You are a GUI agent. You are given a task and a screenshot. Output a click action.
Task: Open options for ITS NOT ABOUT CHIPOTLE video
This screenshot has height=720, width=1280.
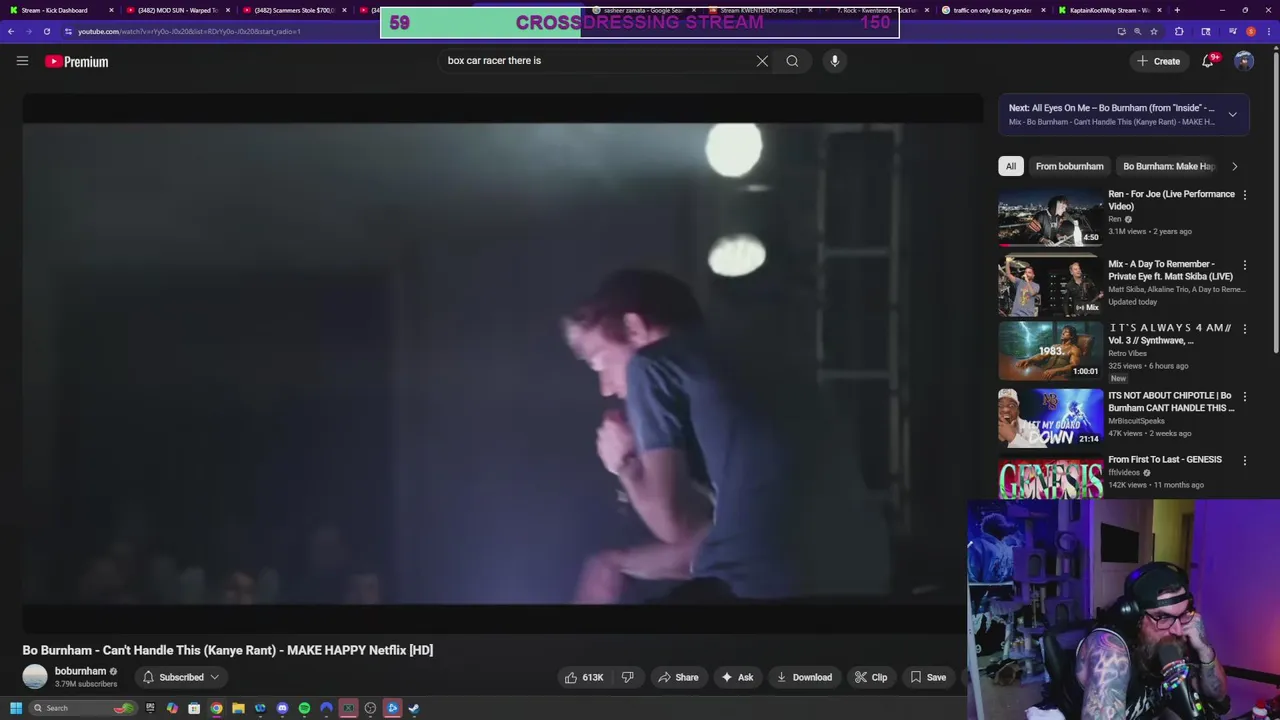coord(1245,396)
